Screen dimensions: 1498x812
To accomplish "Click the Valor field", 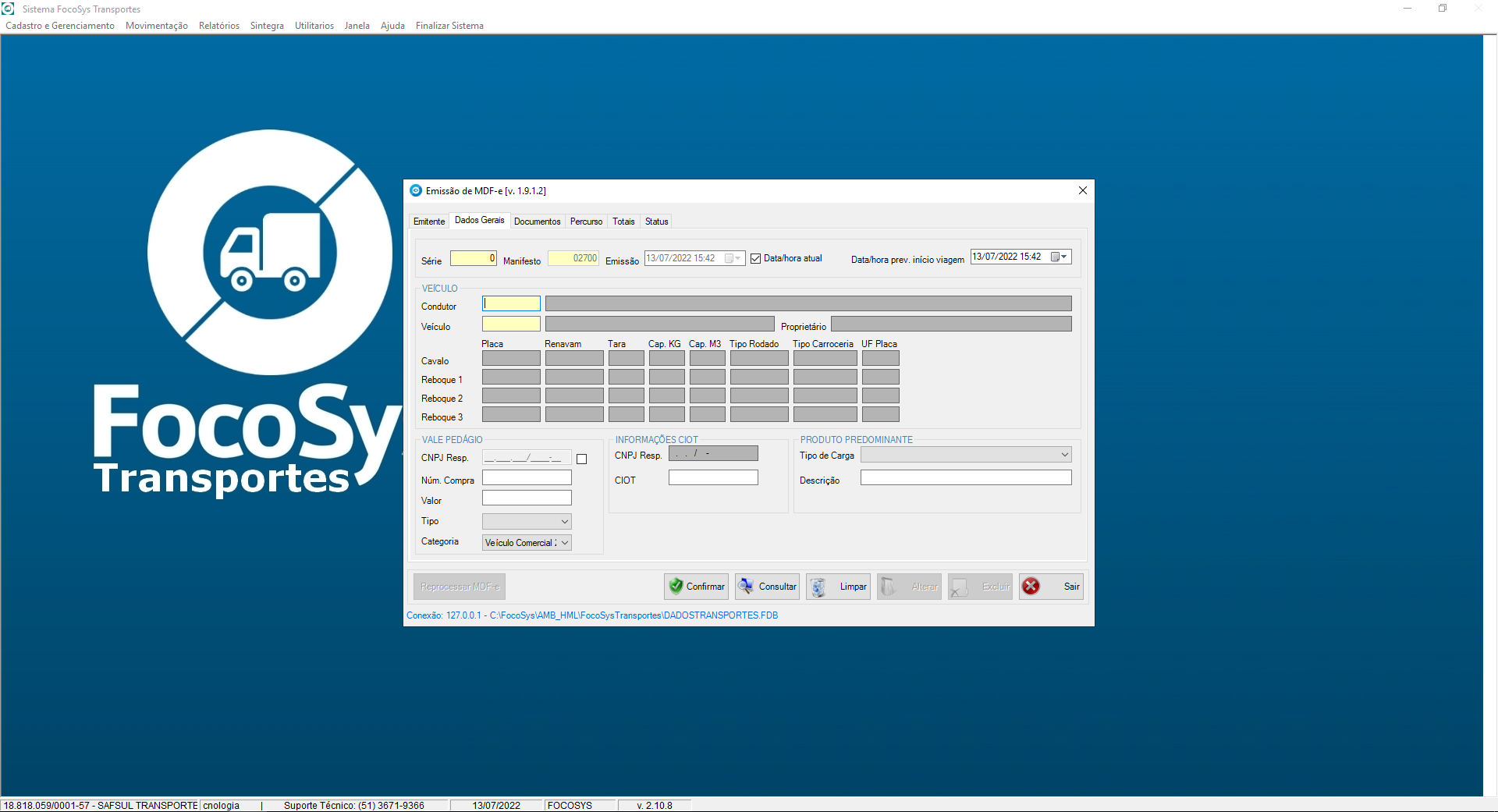I will (527, 498).
